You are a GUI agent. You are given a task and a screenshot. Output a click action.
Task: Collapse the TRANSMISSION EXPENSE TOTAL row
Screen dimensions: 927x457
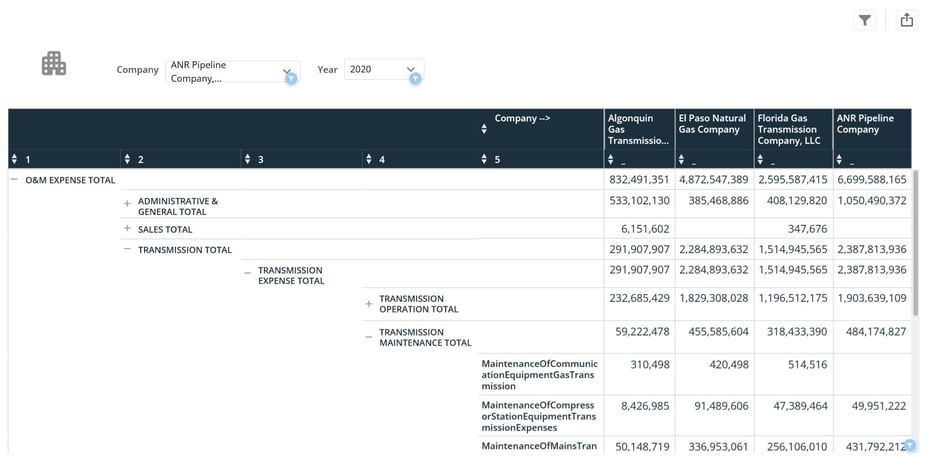248,273
